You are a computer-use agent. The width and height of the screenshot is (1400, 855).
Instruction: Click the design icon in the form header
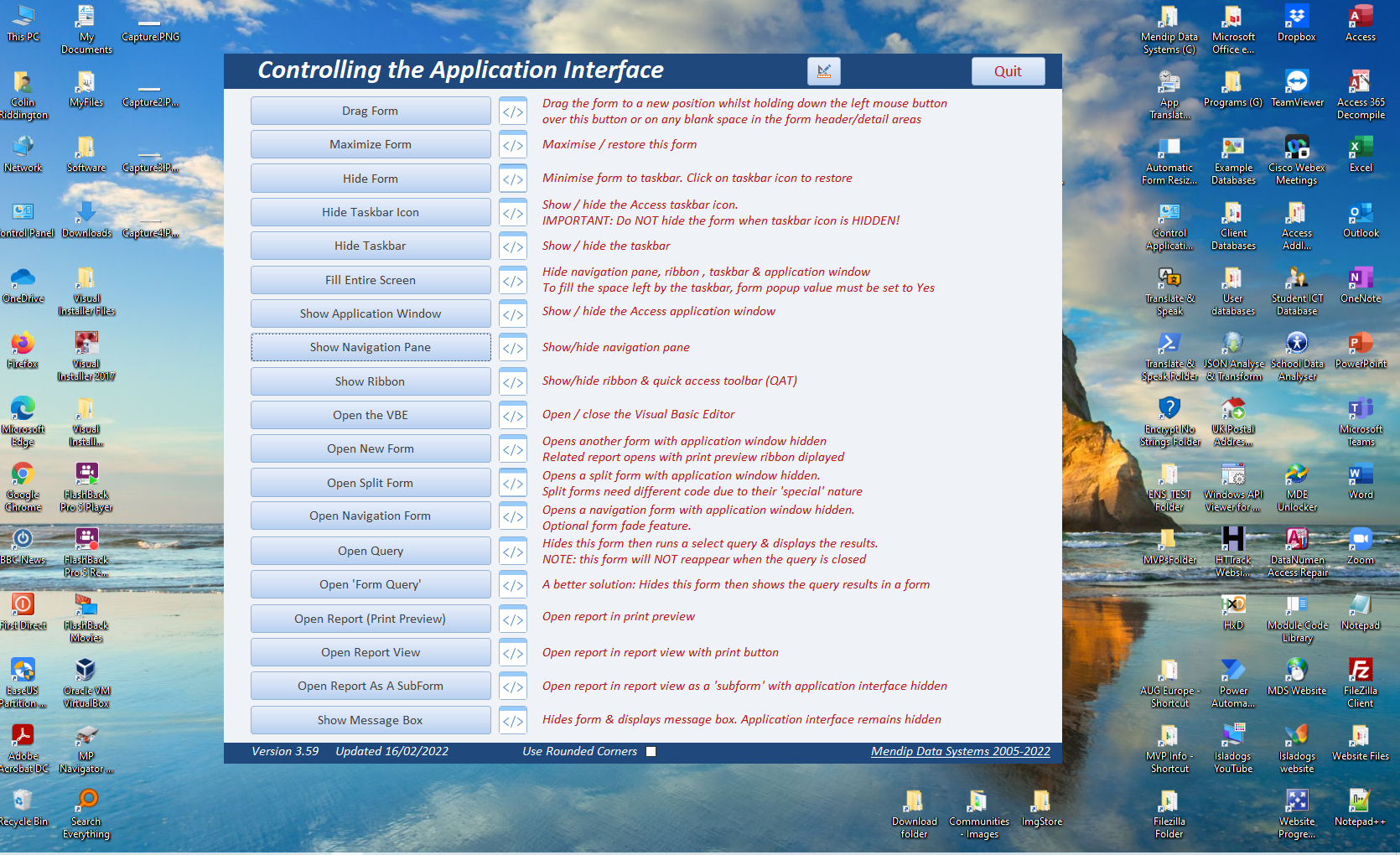(823, 71)
